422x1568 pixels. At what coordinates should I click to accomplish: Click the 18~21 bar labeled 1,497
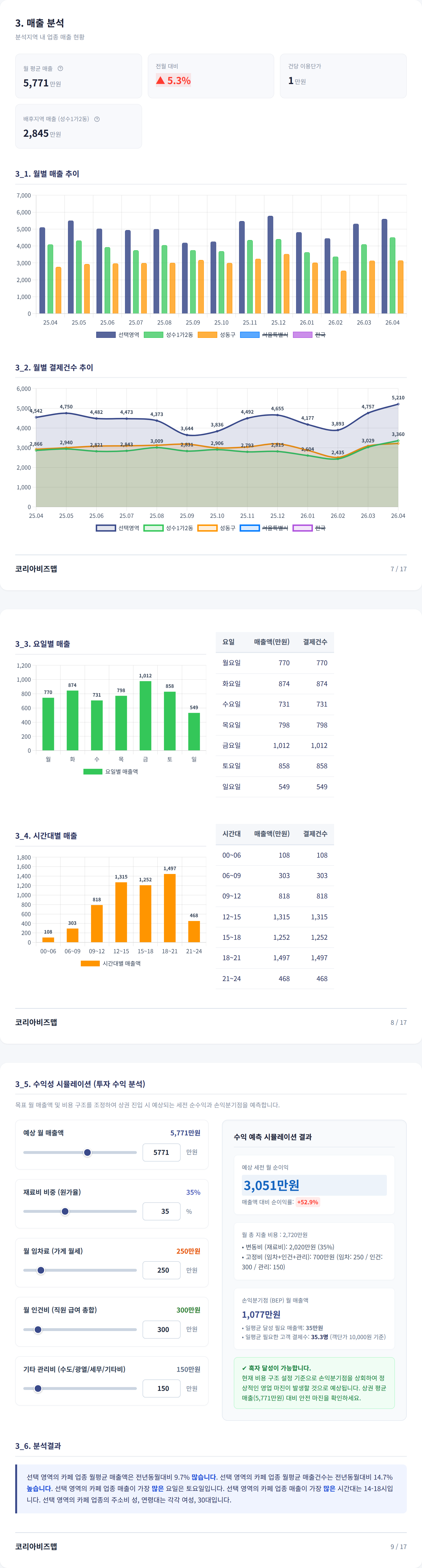tap(170, 908)
